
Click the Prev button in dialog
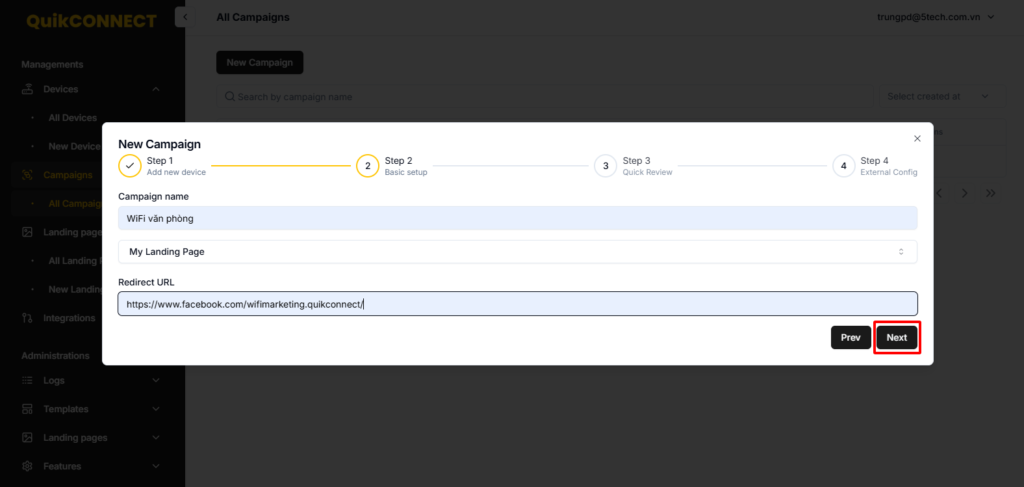[x=850, y=338]
